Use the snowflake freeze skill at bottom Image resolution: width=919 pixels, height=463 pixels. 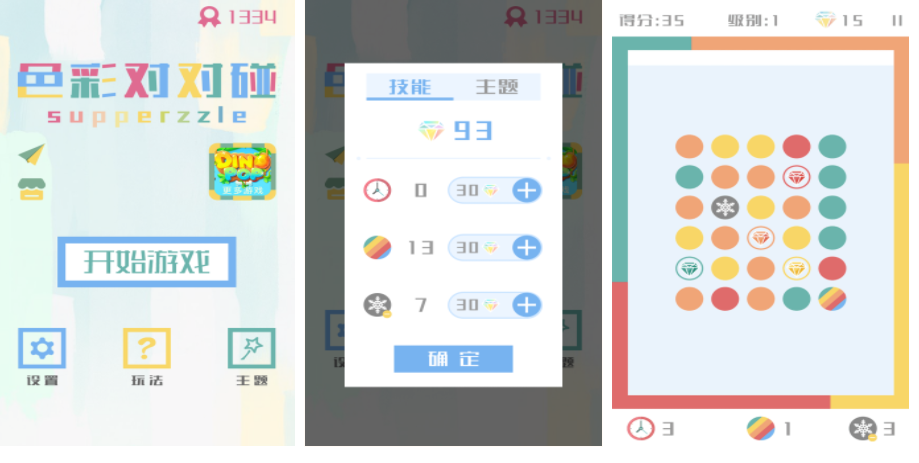point(863,428)
